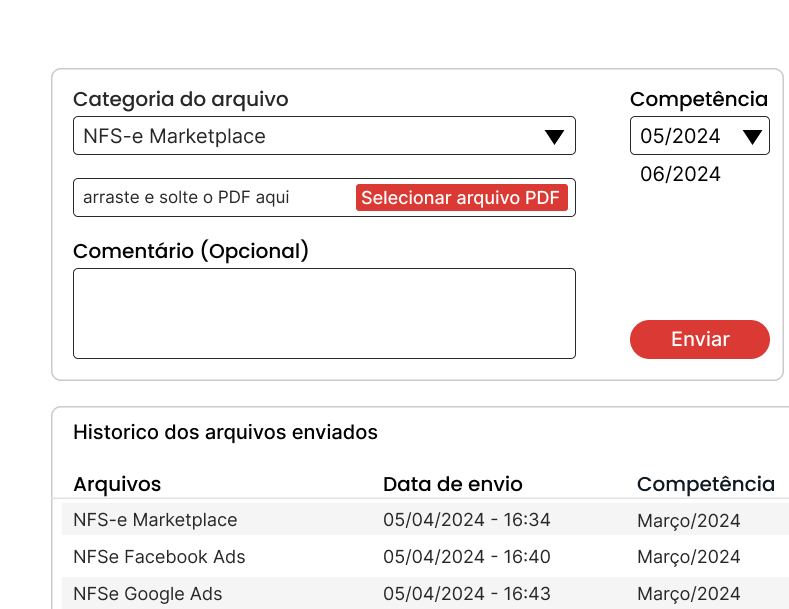The width and height of the screenshot is (789, 609).
Task: Click the Enviar button
Action: [699, 339]
